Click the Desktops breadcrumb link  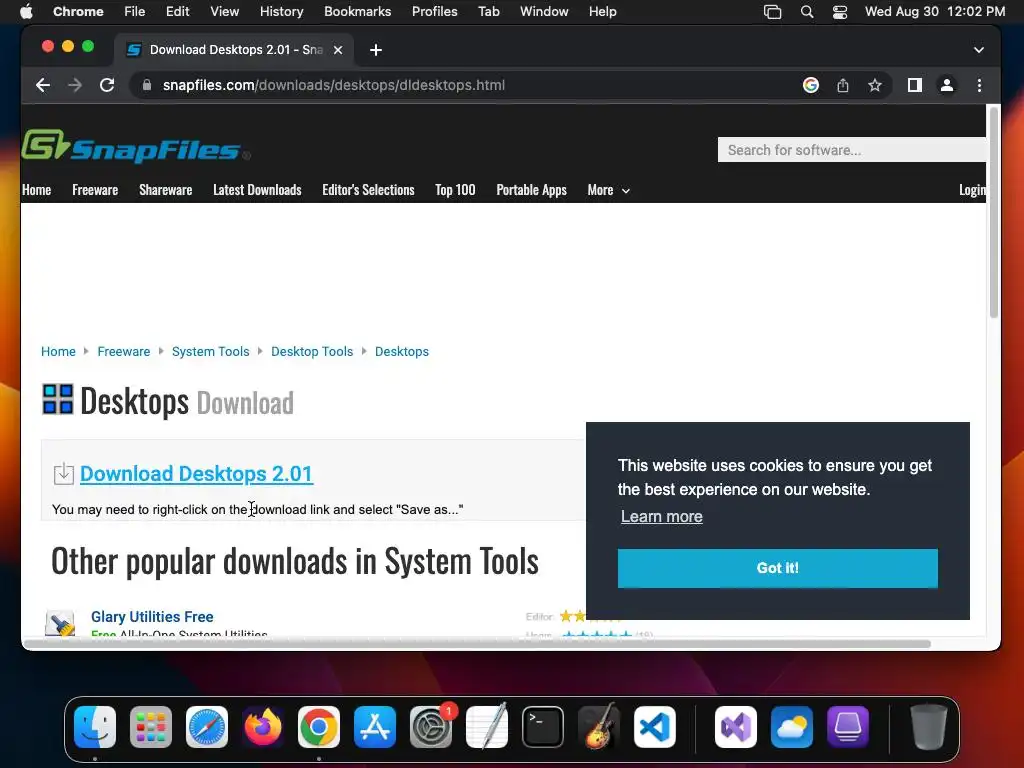[402, 351]
